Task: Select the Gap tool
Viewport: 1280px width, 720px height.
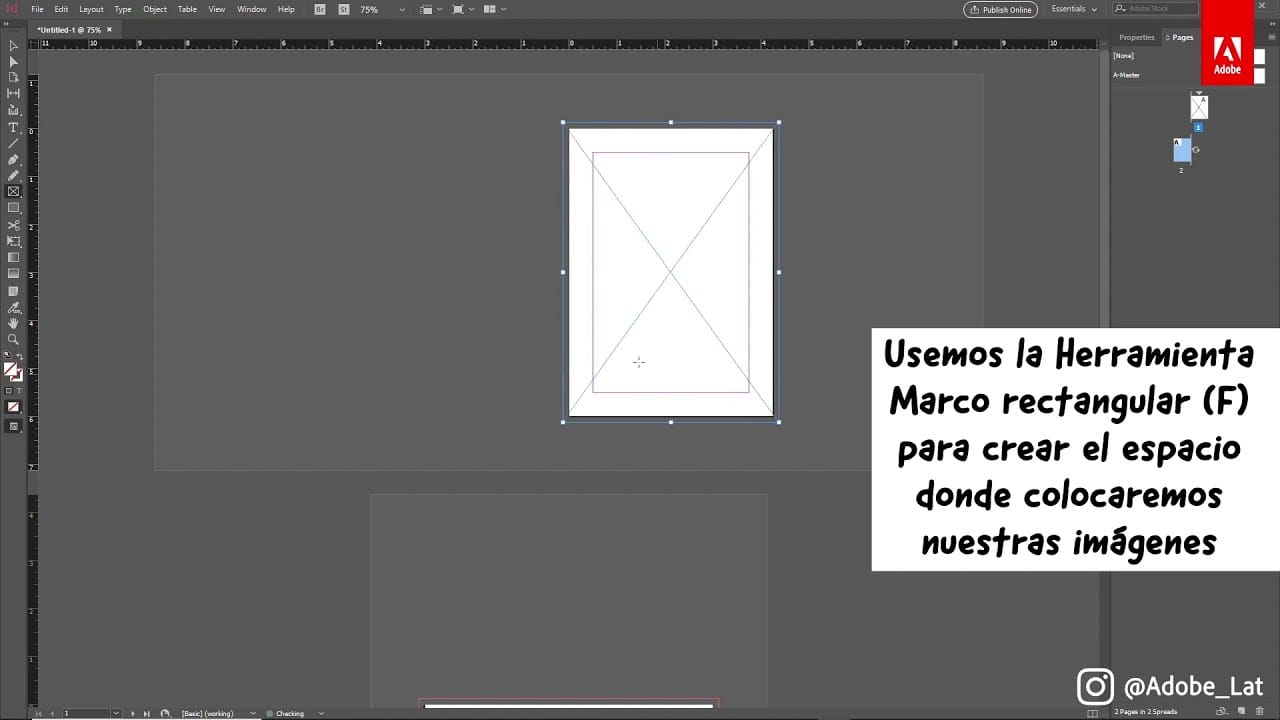Action: 13,93
